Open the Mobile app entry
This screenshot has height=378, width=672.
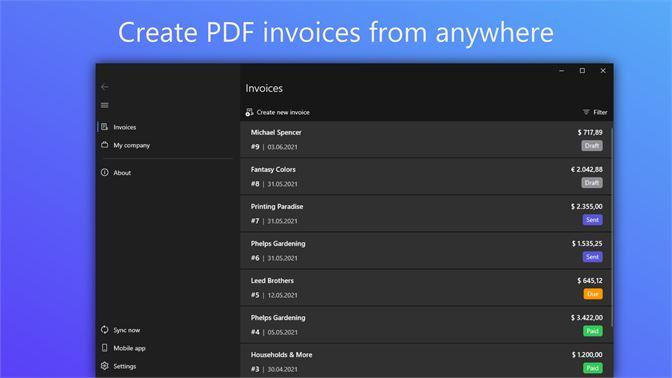(x=129, y=348)
